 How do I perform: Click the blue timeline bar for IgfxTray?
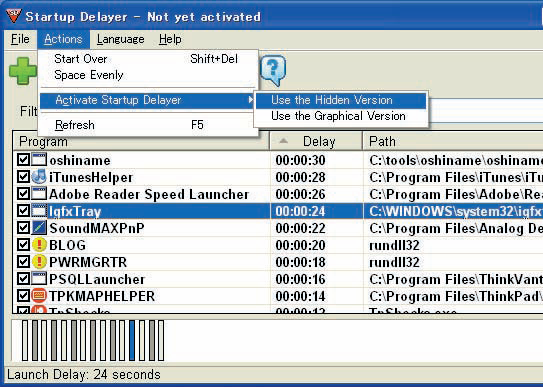coord(132,341)
